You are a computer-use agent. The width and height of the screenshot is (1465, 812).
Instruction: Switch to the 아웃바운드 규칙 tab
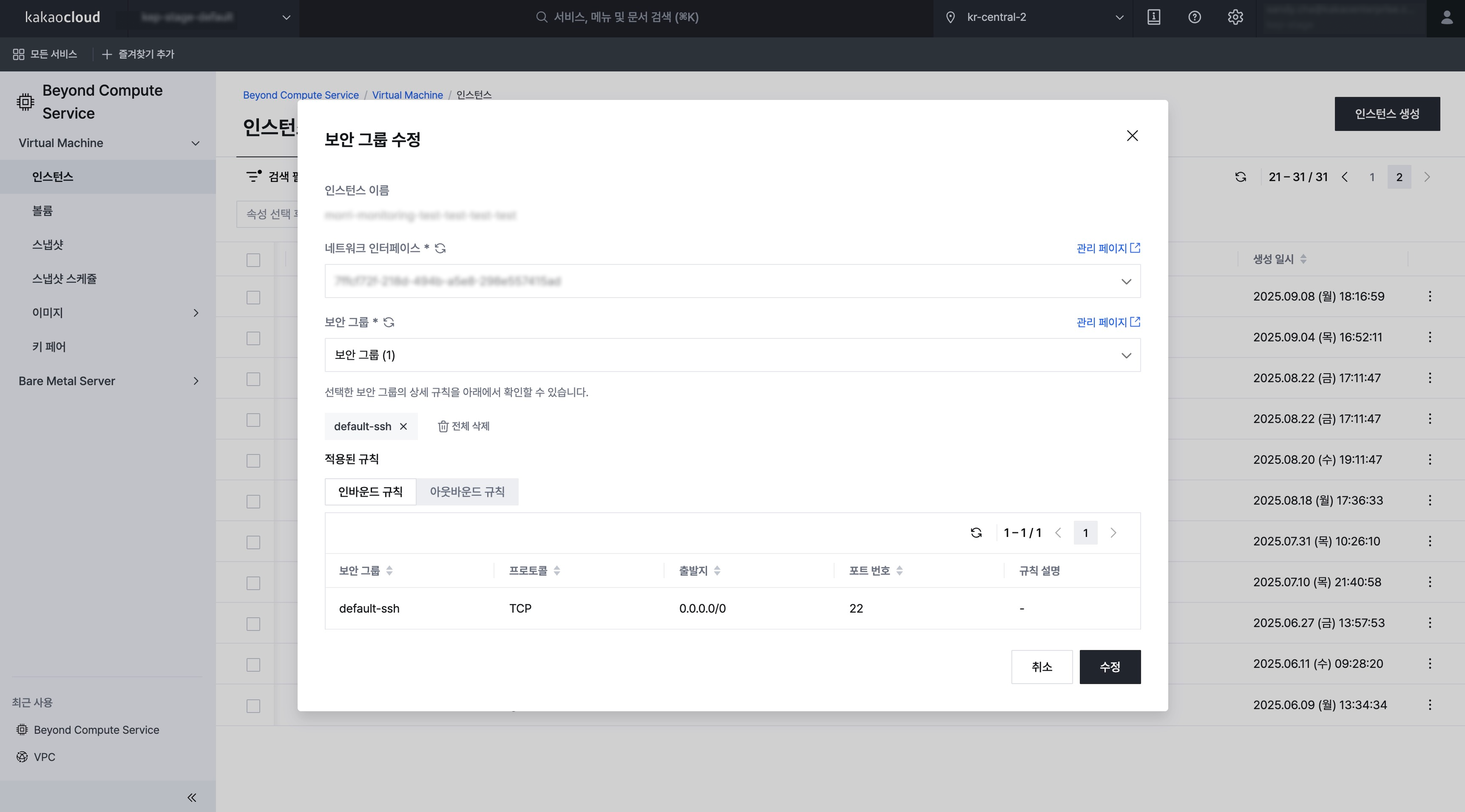[x=468, y=491]
